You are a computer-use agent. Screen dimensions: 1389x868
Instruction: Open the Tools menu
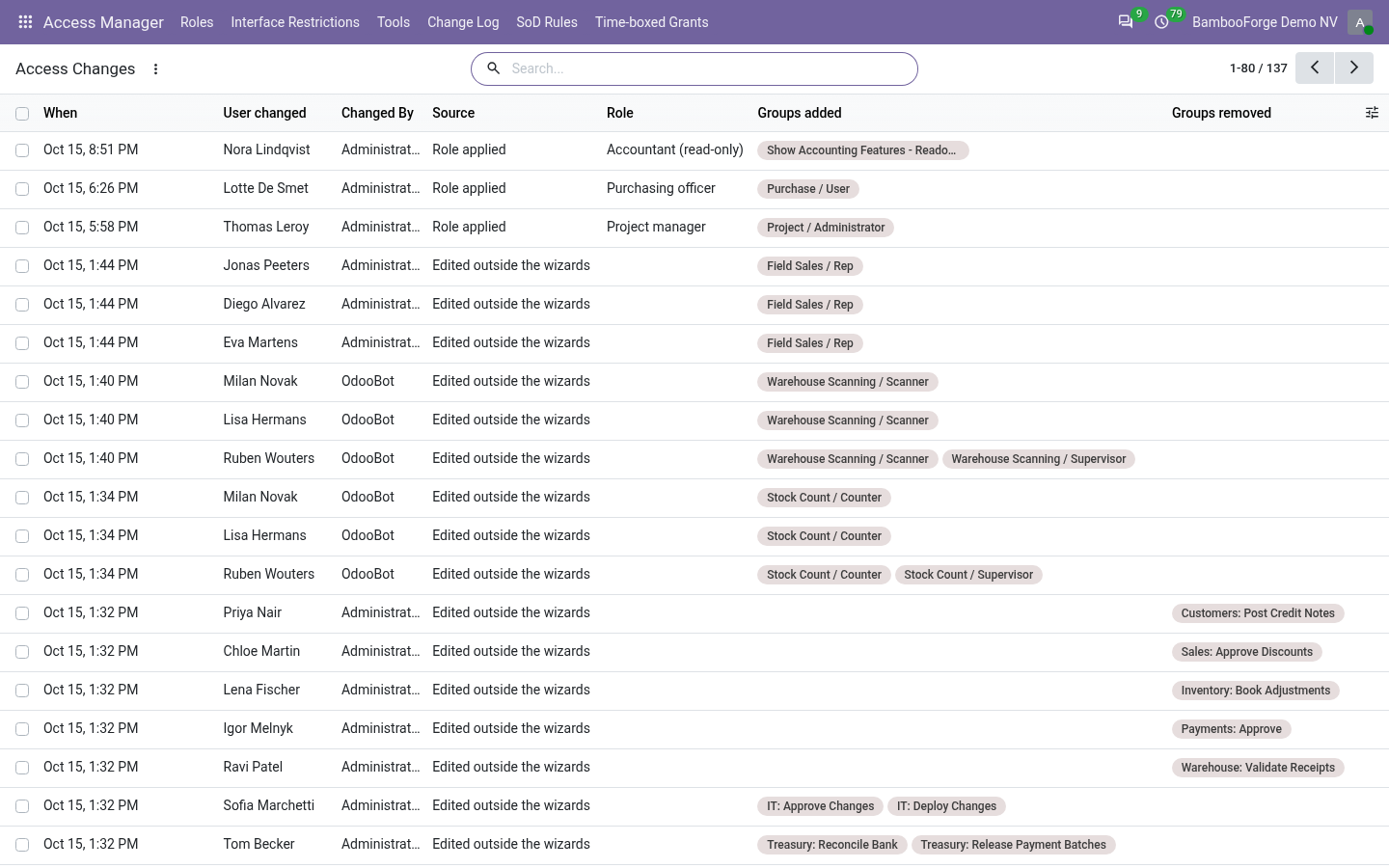point(394,22)
